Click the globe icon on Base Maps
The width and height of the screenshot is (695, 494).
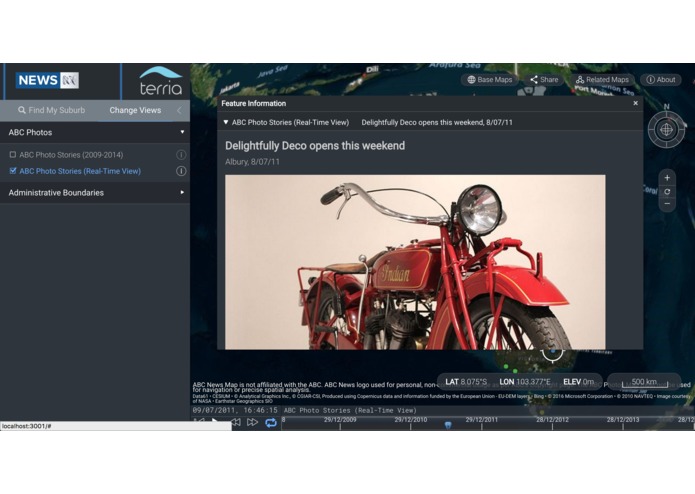[471, 80]
